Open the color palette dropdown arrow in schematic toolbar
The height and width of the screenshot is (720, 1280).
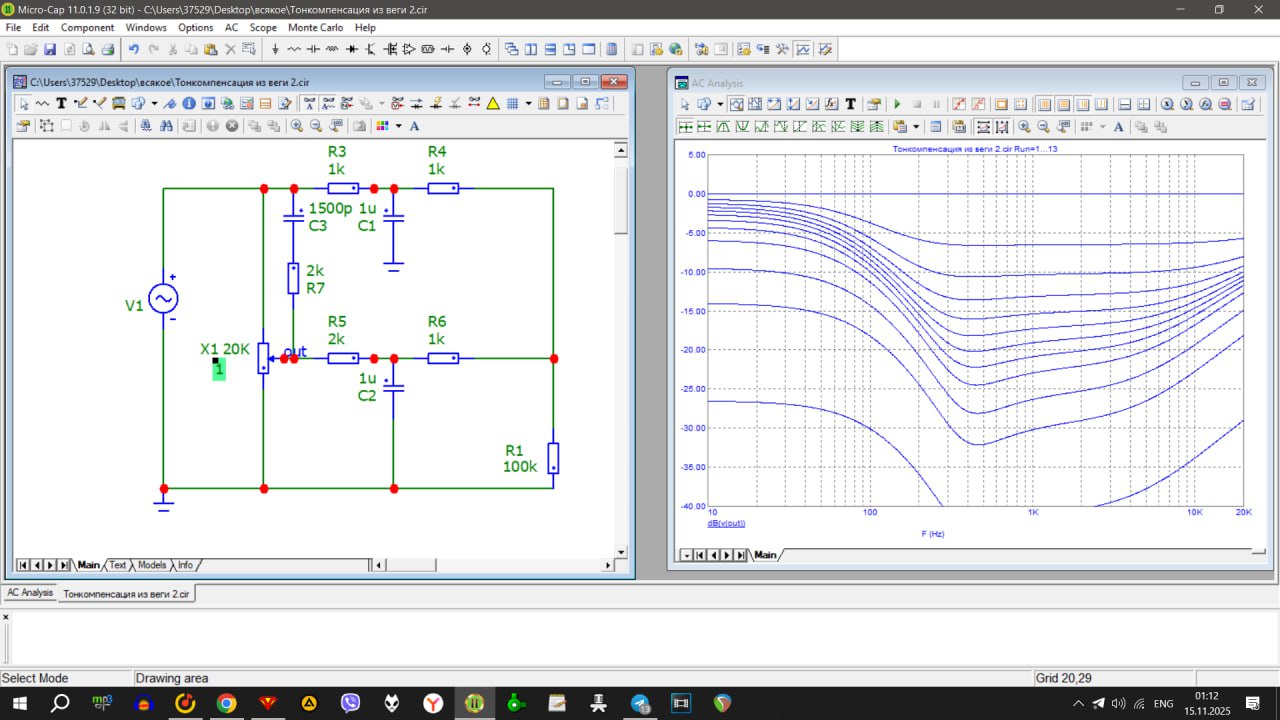pyautogui.click(x=398, y=126)
